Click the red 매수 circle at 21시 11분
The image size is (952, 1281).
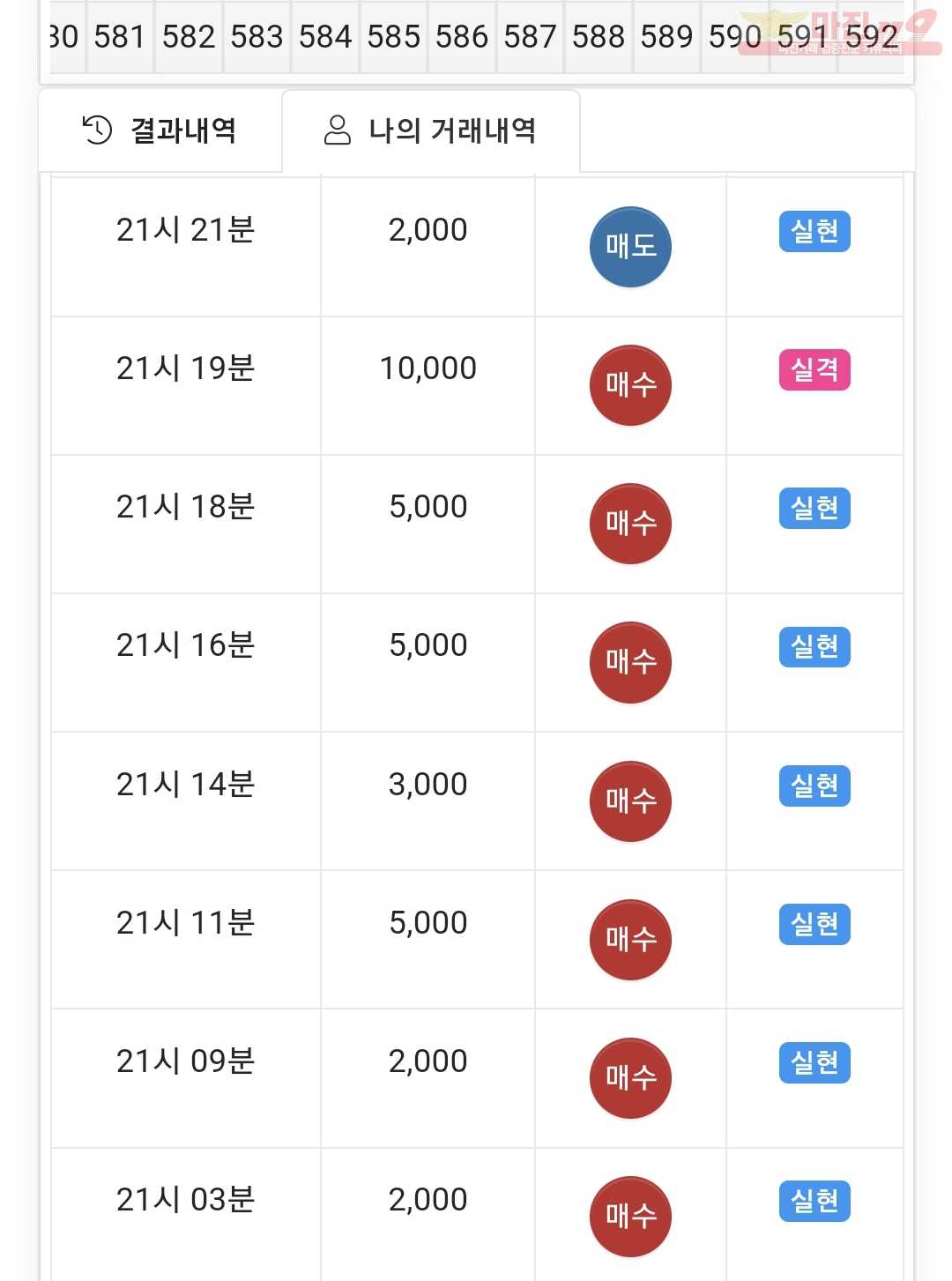630,940
